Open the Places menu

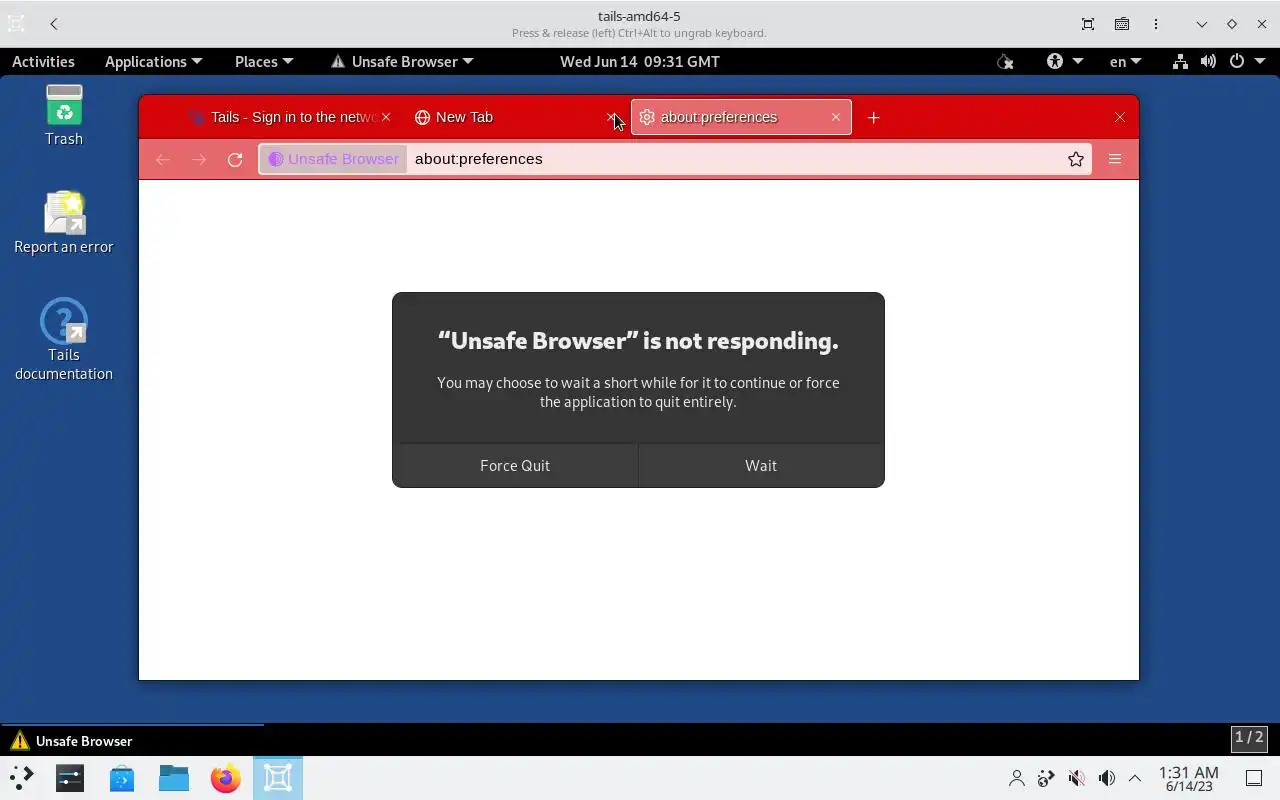264,61
